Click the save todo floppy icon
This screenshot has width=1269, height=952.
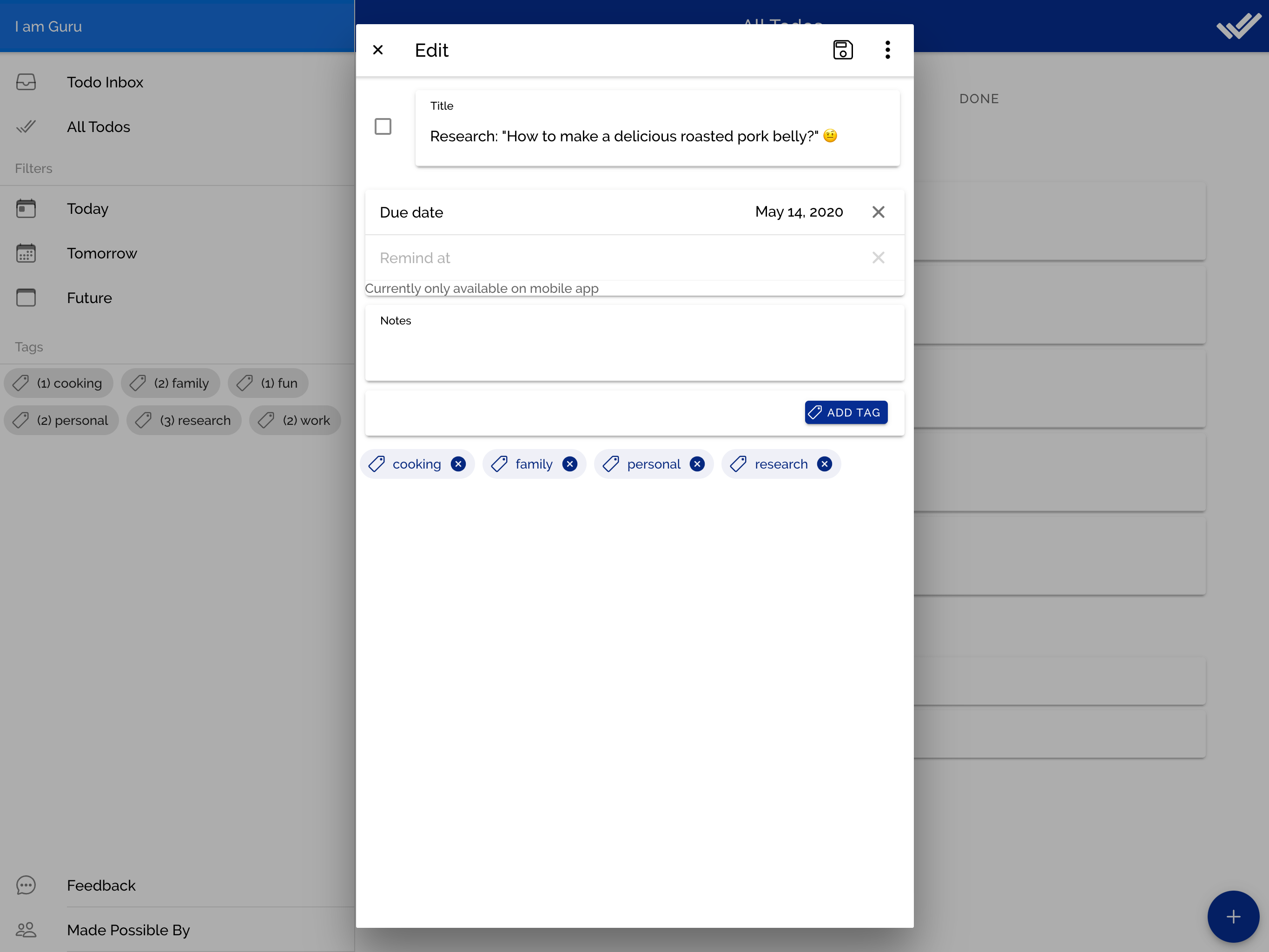842,50
